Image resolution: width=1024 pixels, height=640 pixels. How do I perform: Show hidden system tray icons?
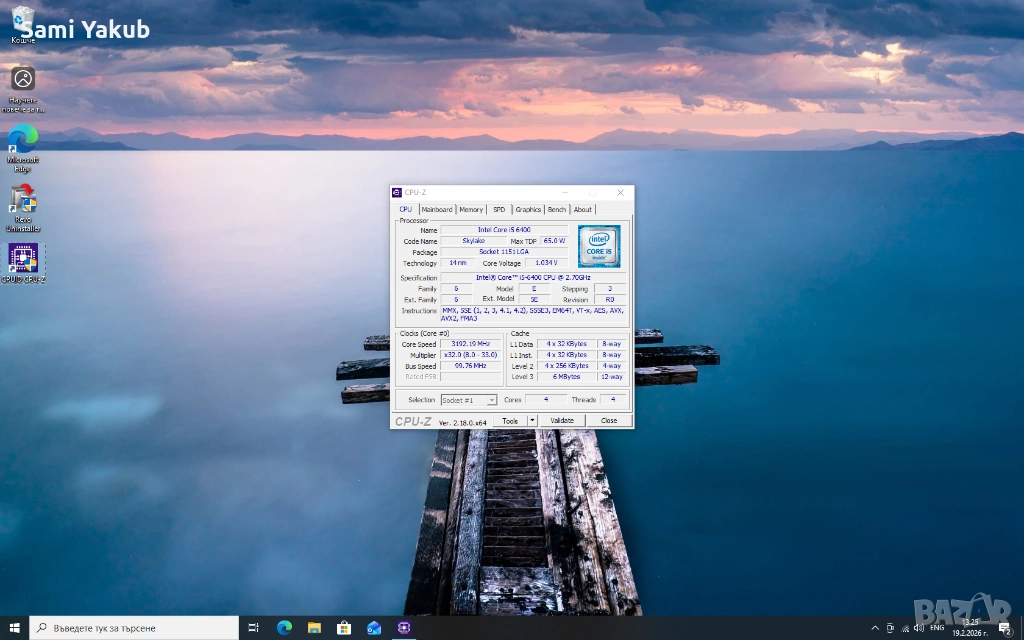pyautogui.click(x=875, y=628)
